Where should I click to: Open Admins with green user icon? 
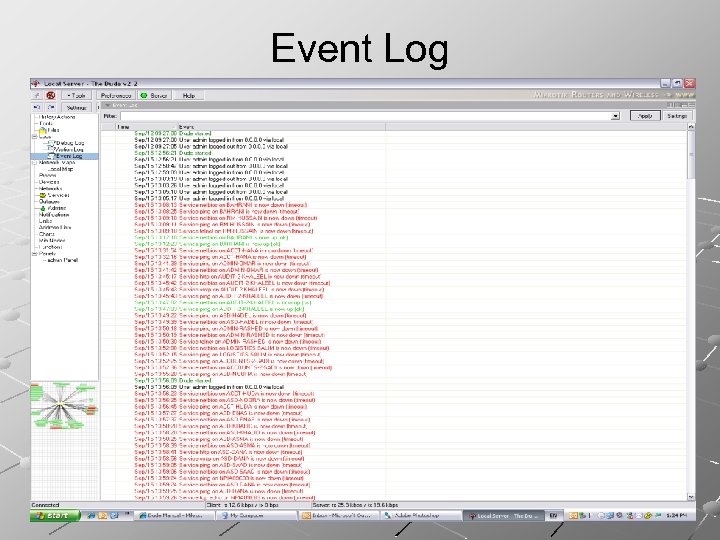pos(53,208)
